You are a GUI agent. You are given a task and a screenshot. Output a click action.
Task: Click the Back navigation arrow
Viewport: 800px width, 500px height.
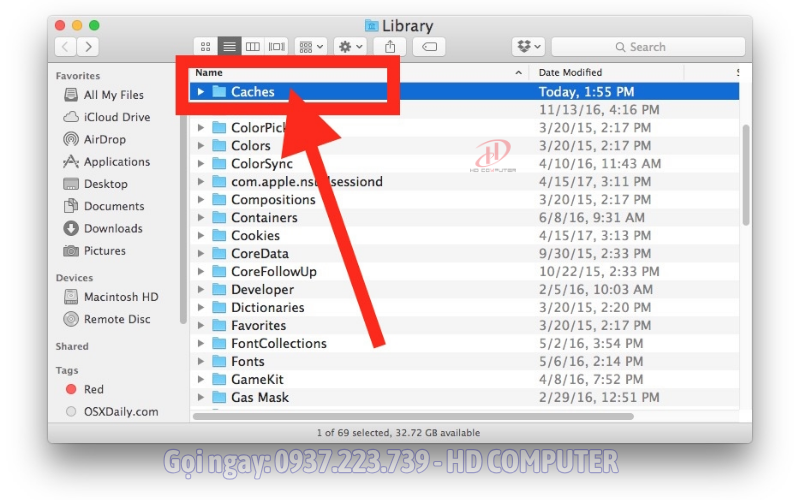coord(66,47)
